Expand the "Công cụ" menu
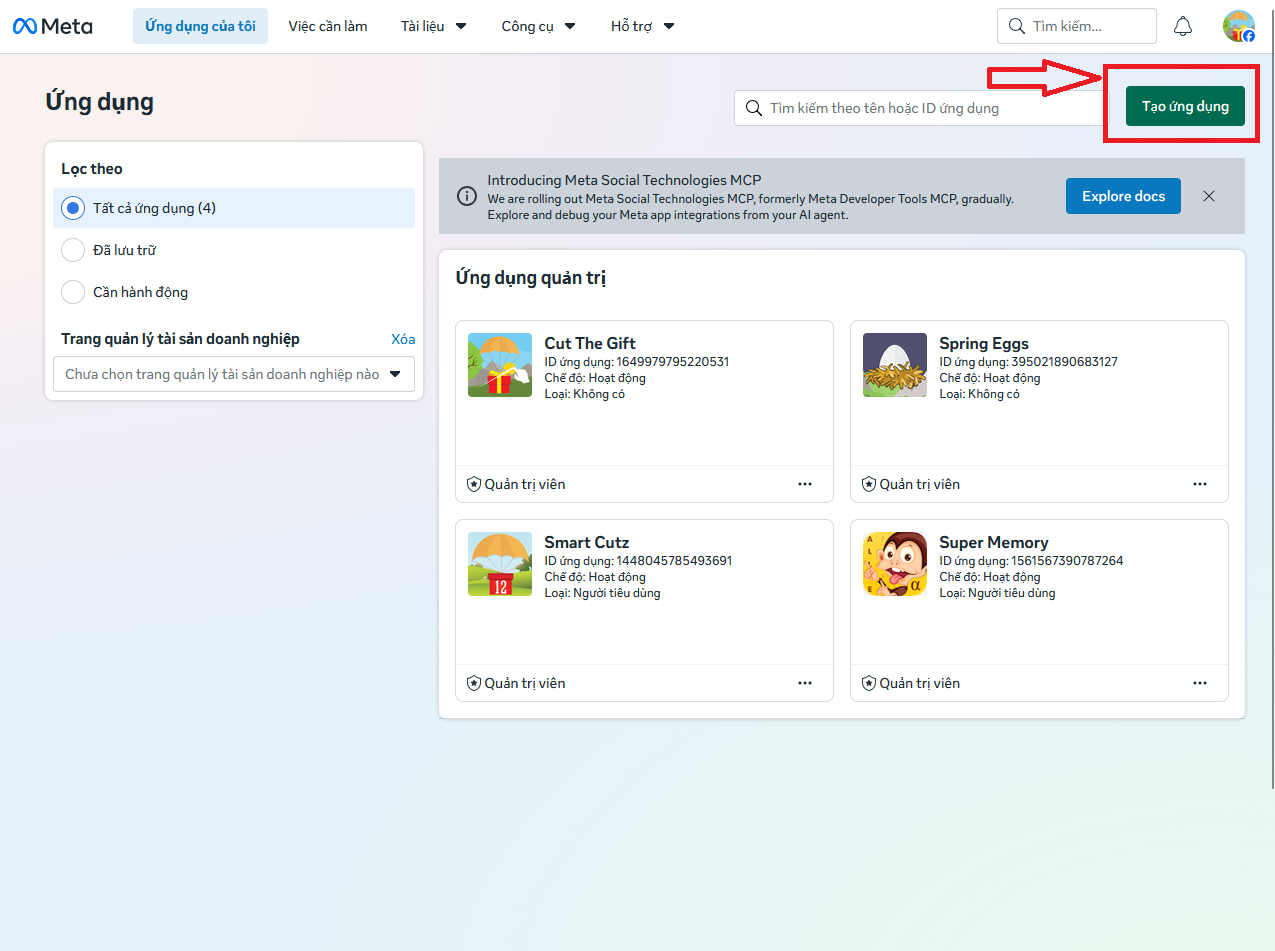 tap(539, 26)
